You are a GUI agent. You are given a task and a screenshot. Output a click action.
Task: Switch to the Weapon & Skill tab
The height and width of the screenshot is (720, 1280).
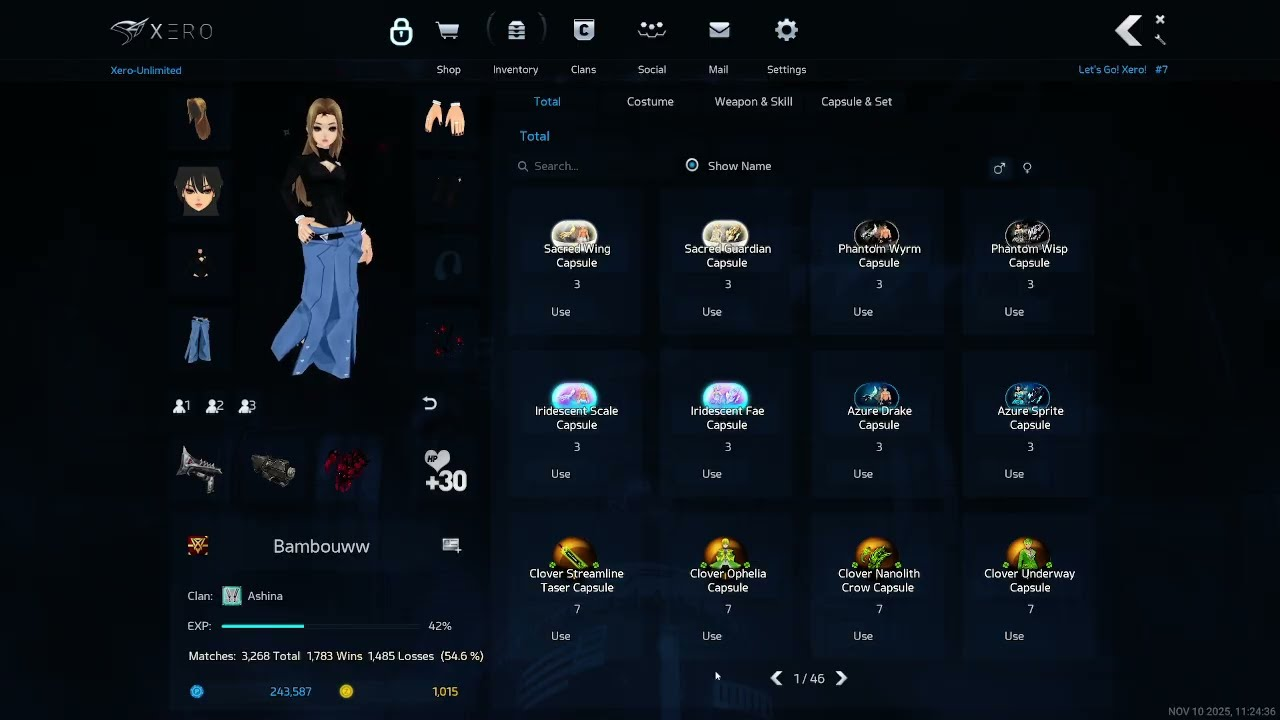[x=753, y=102]
